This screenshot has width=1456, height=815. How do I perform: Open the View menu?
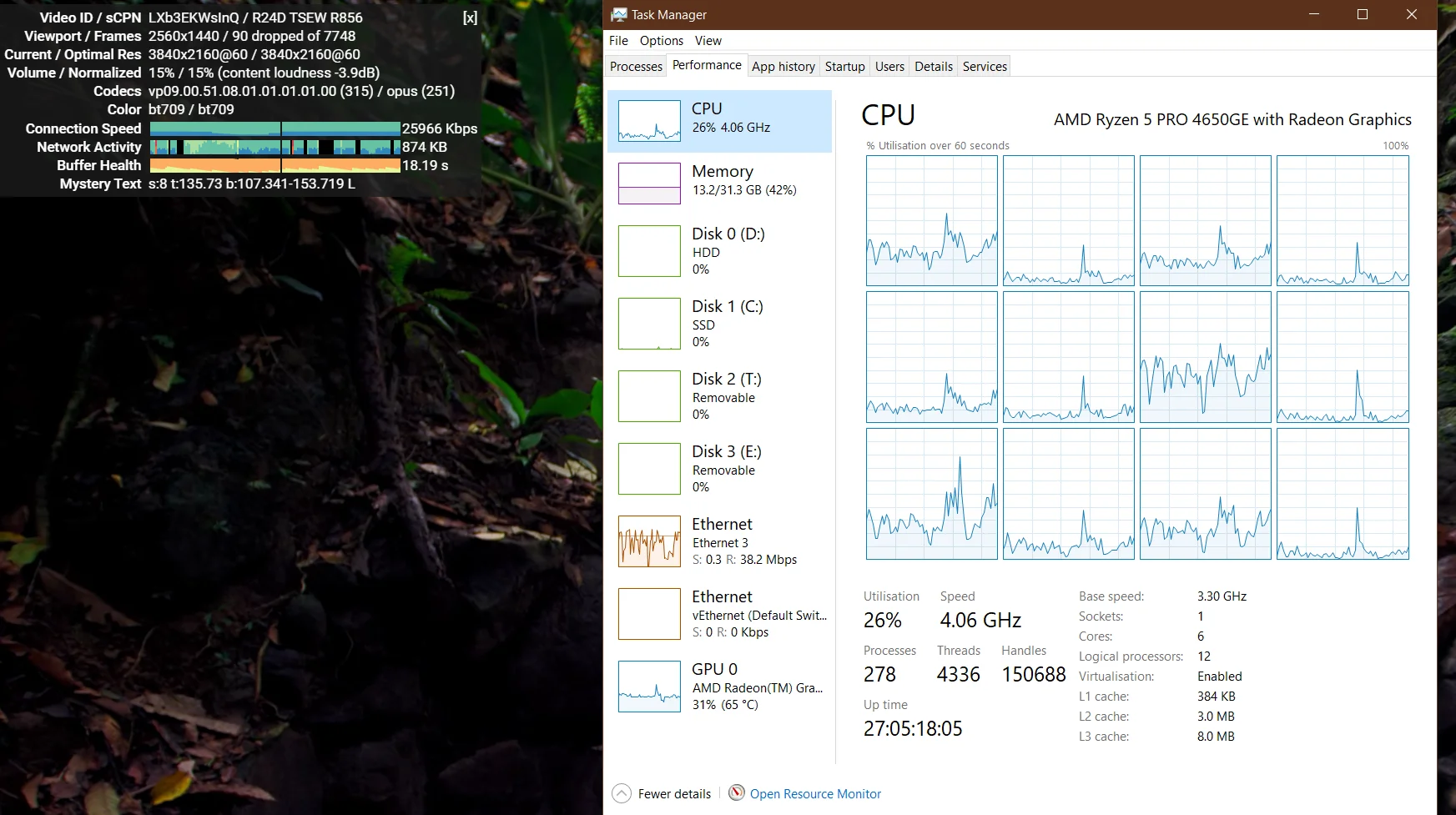[x=708, y=41]
